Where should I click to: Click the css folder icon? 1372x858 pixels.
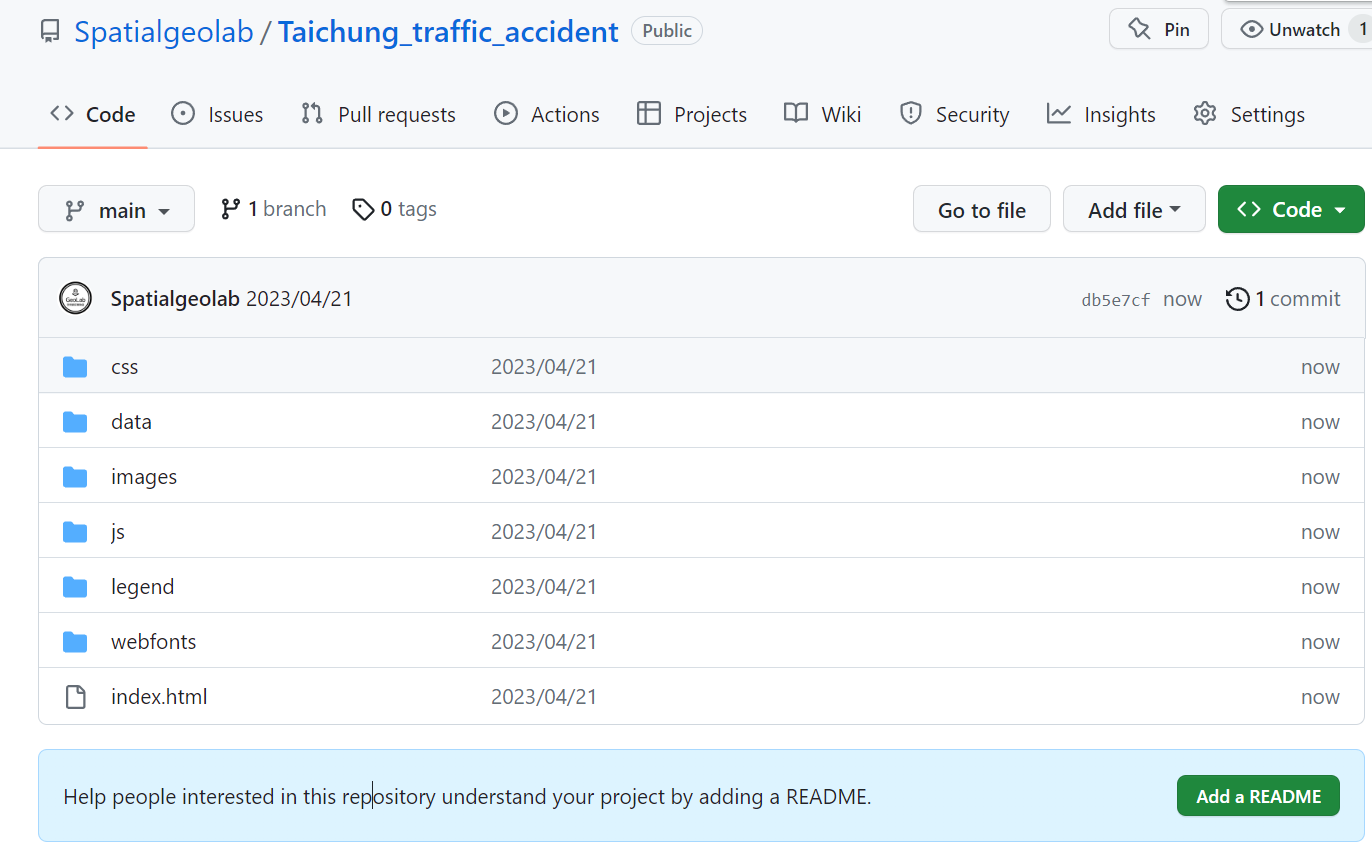pos(75,367)
